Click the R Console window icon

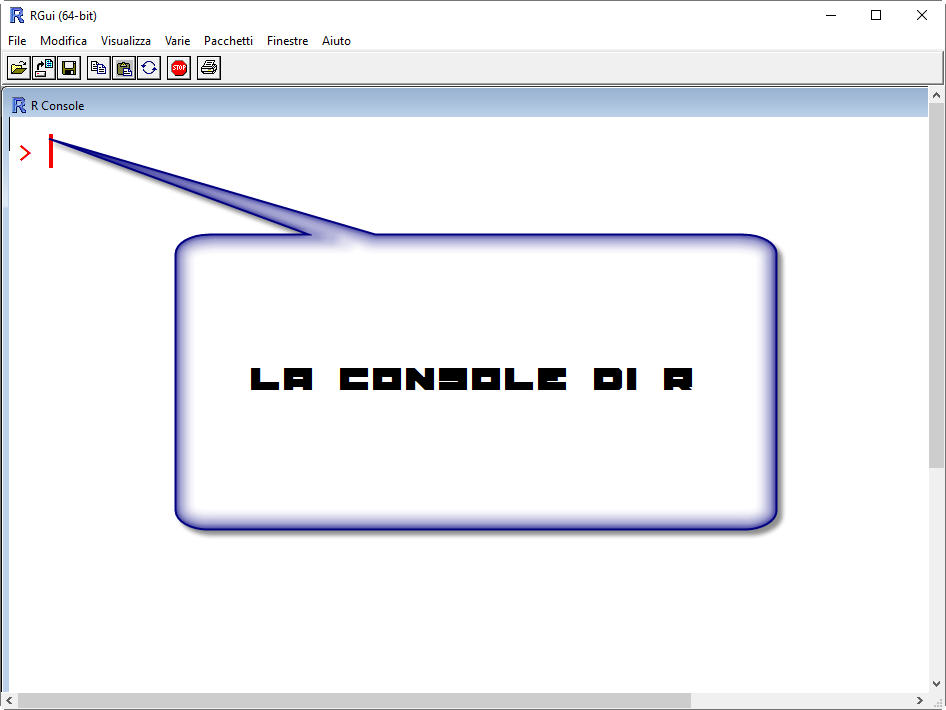[19, 106]
